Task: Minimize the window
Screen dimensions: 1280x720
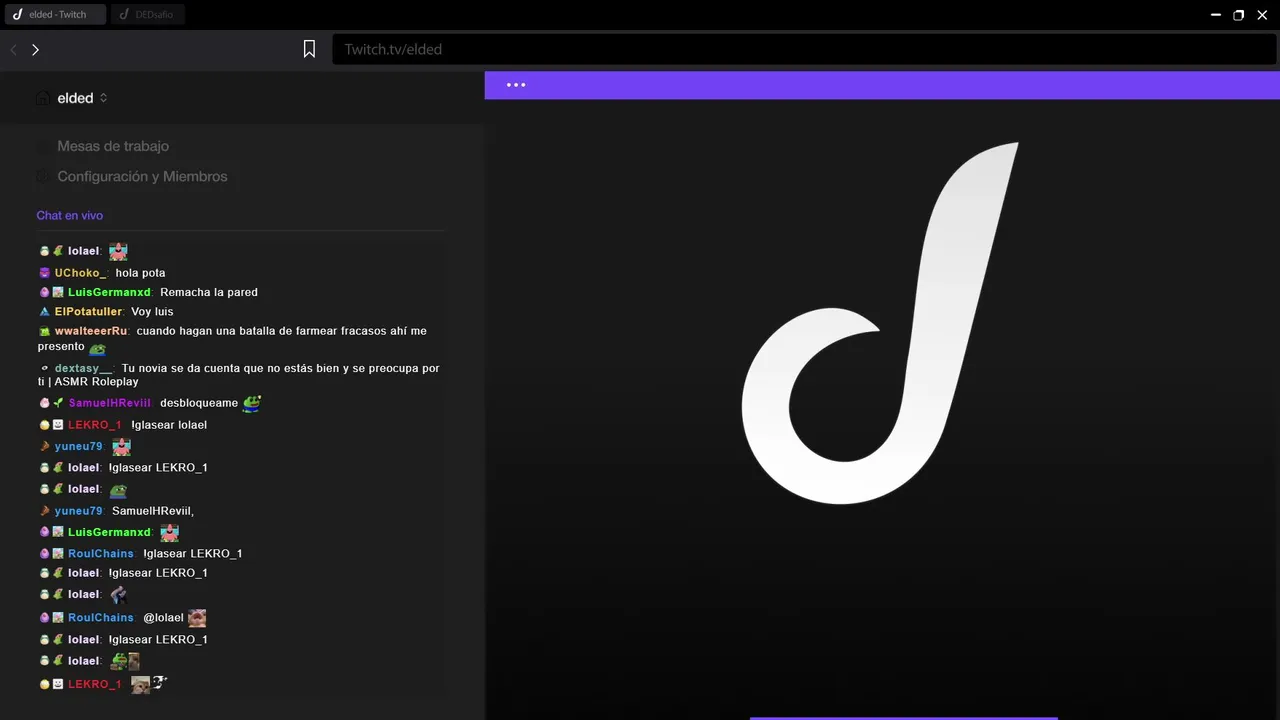Action: point(1216,15)
